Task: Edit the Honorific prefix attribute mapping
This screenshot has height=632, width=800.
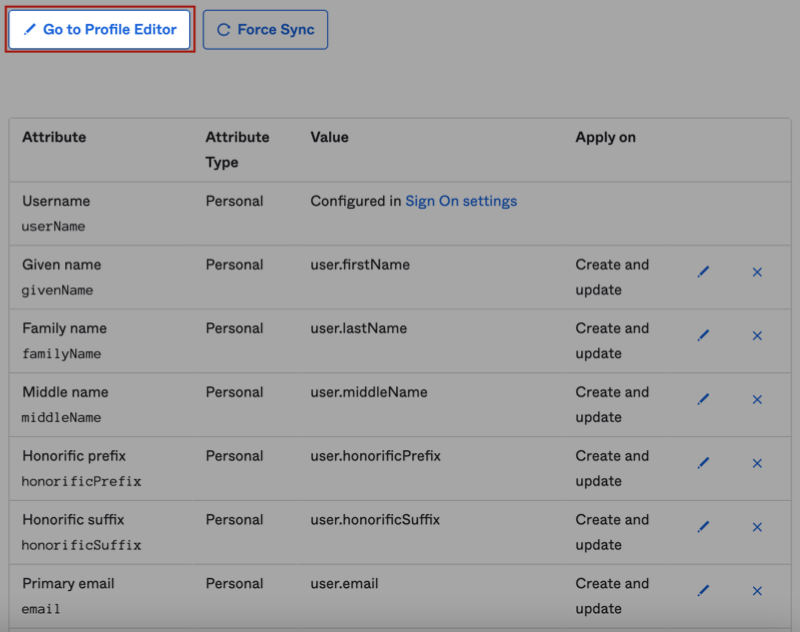Action: click(704, 463)
